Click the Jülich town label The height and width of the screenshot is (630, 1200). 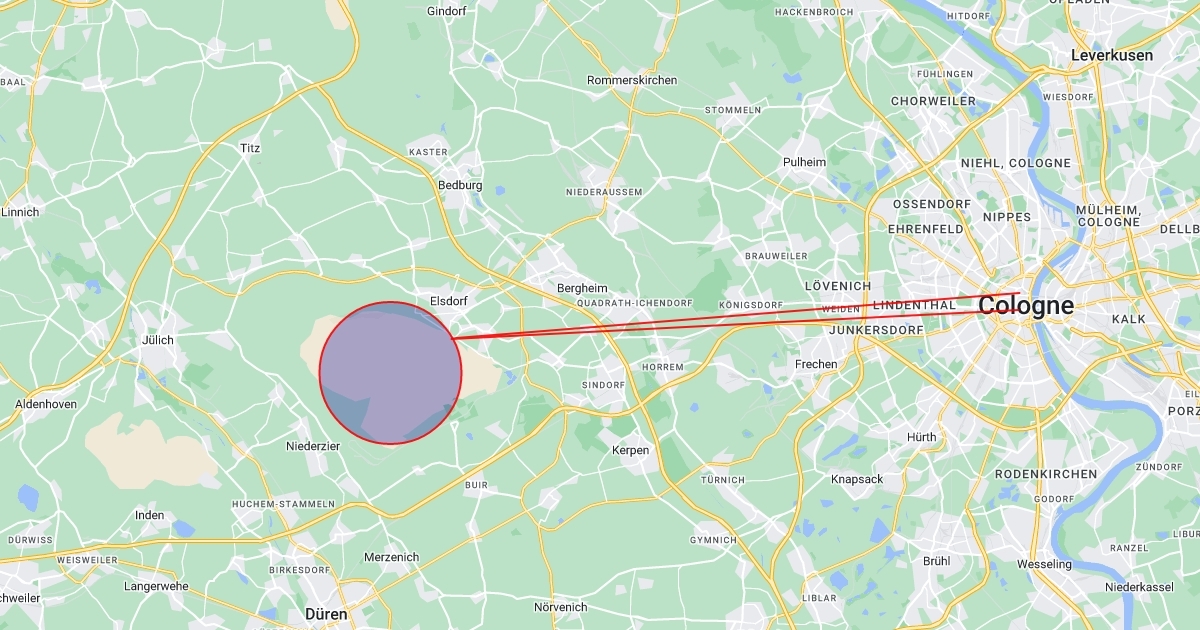pyautogui.click(x=157, y=340)
